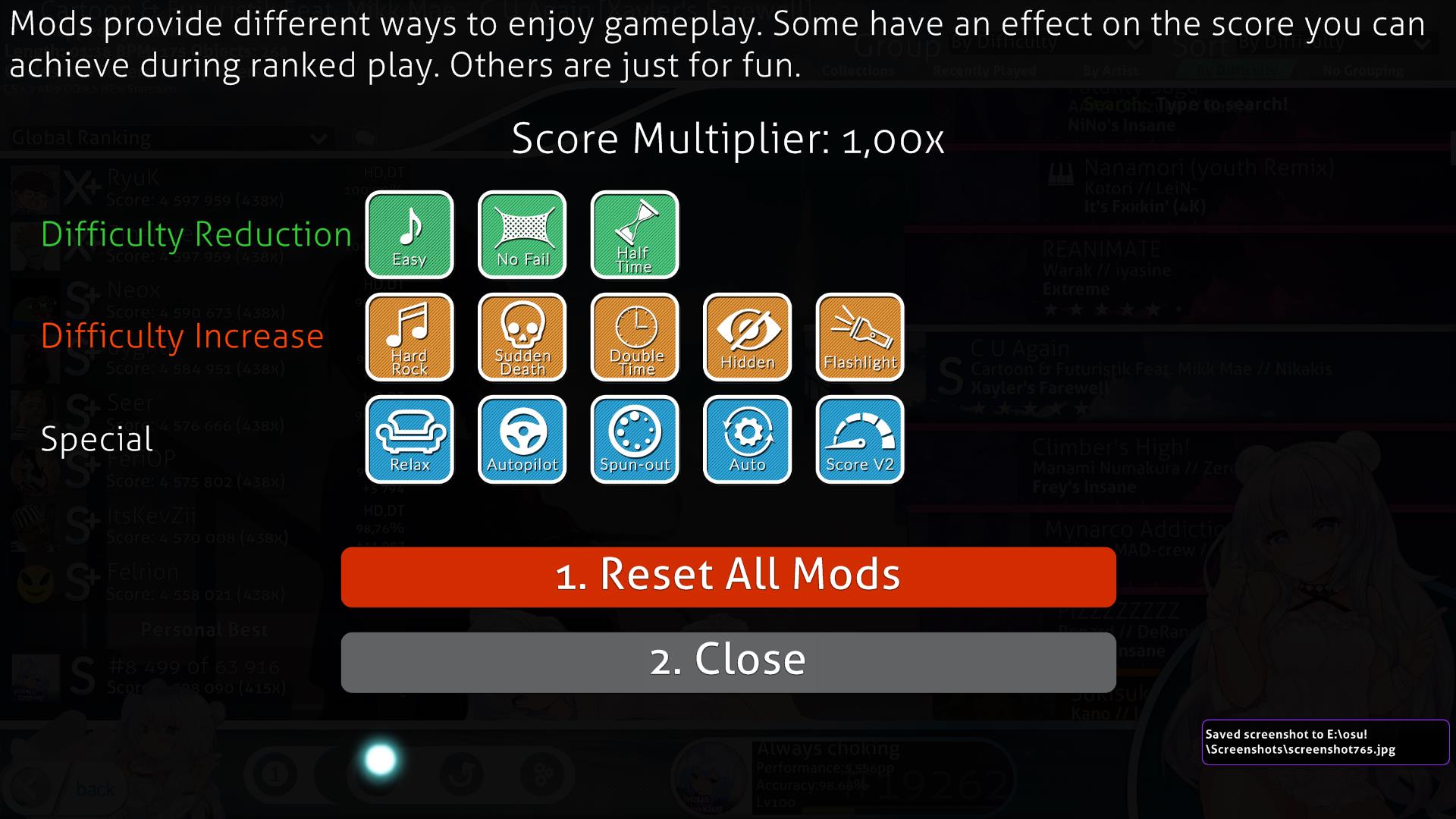Click the Reset All Mods button

(x=728, y=576)
